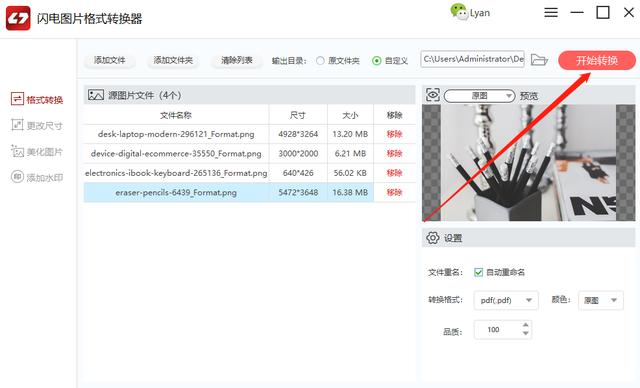Open the 原图 preview mode dropdown
The image size is (640, 388).
(x=479, y=96)
